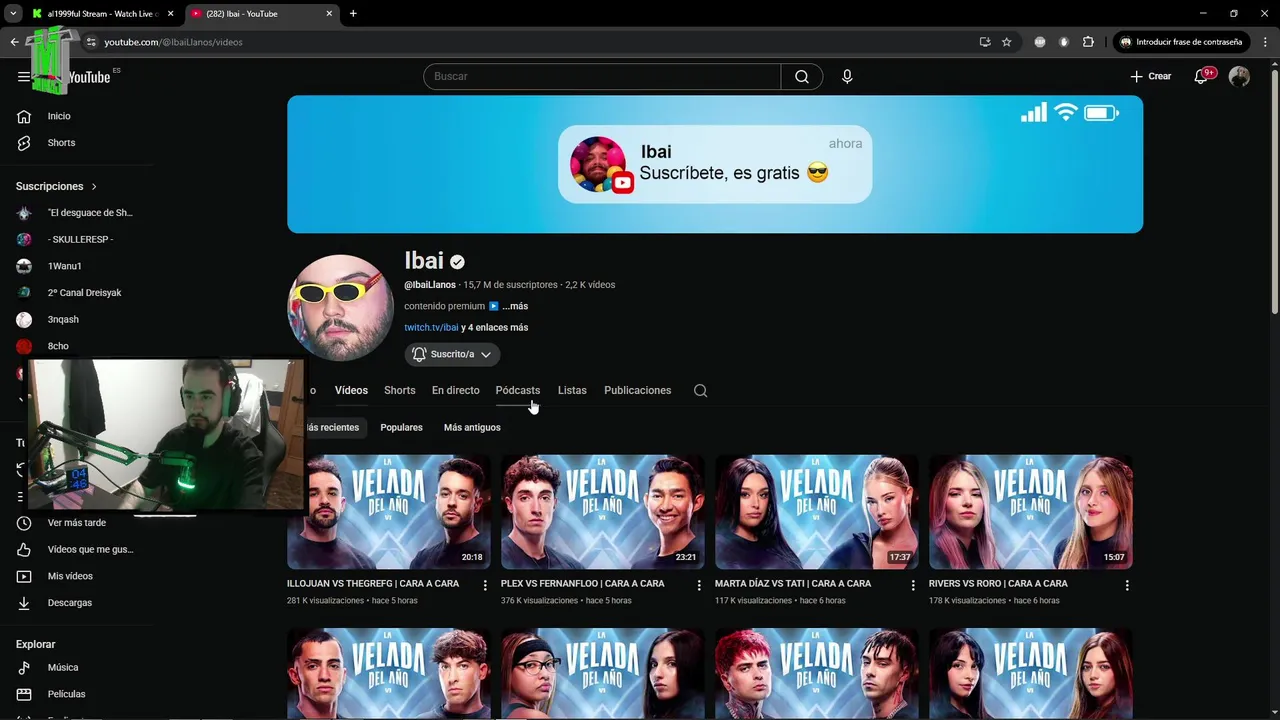This screenshot has width=1280, height=720.
Task: Close the Ibai - YouTube browser tab
Action: [x=329, y=14]
